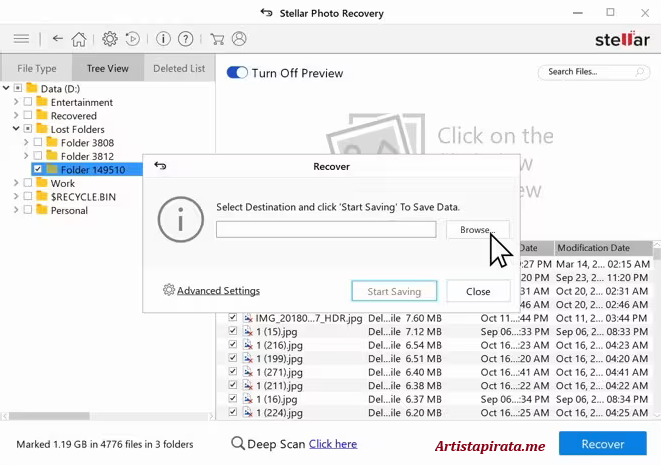The width and height of the screenshot is (661, 465).
Task: Click the resume recovery icon
Action: tap(132, 39)
